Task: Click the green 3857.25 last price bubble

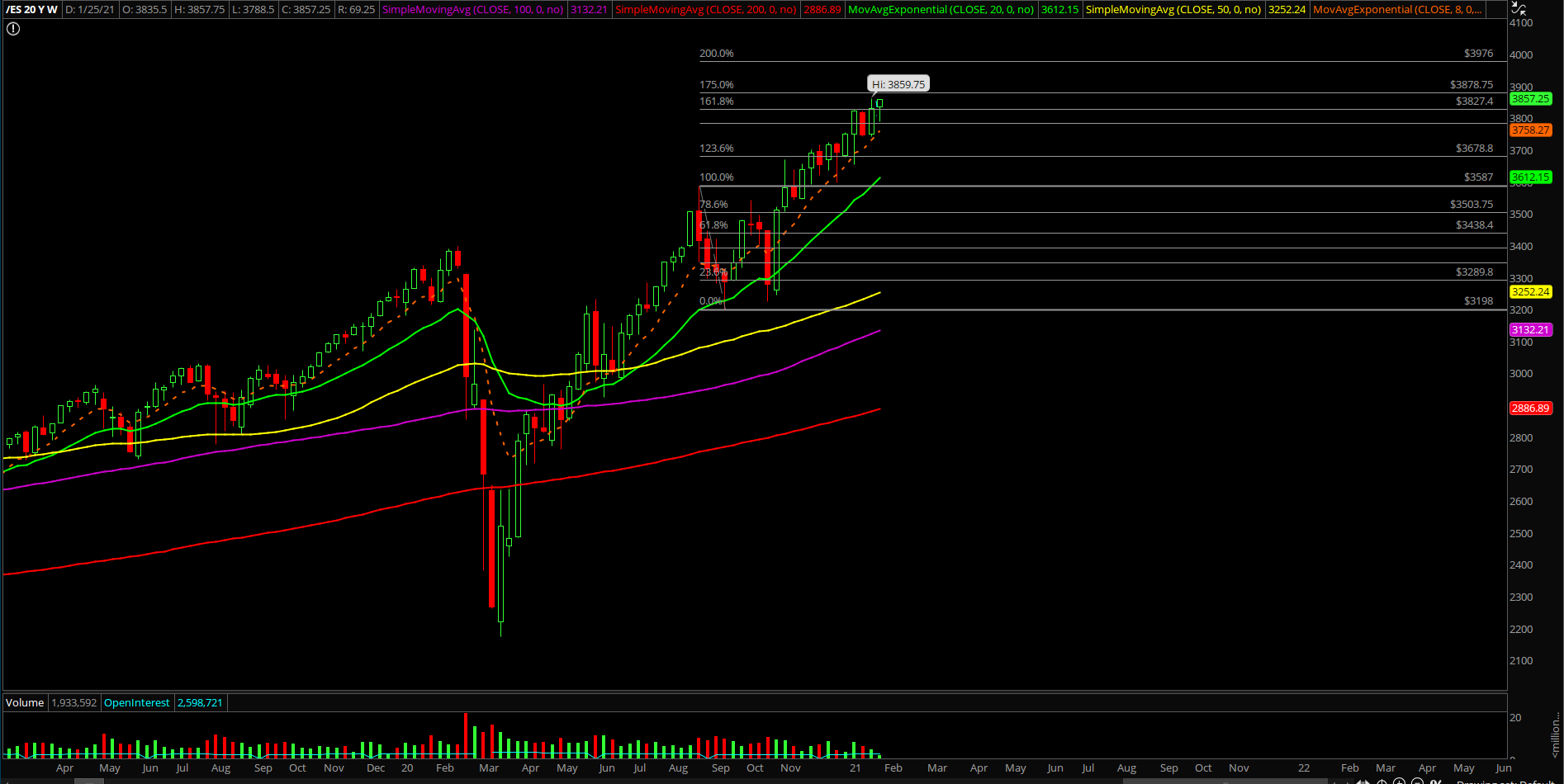Action: point(1530,99)
